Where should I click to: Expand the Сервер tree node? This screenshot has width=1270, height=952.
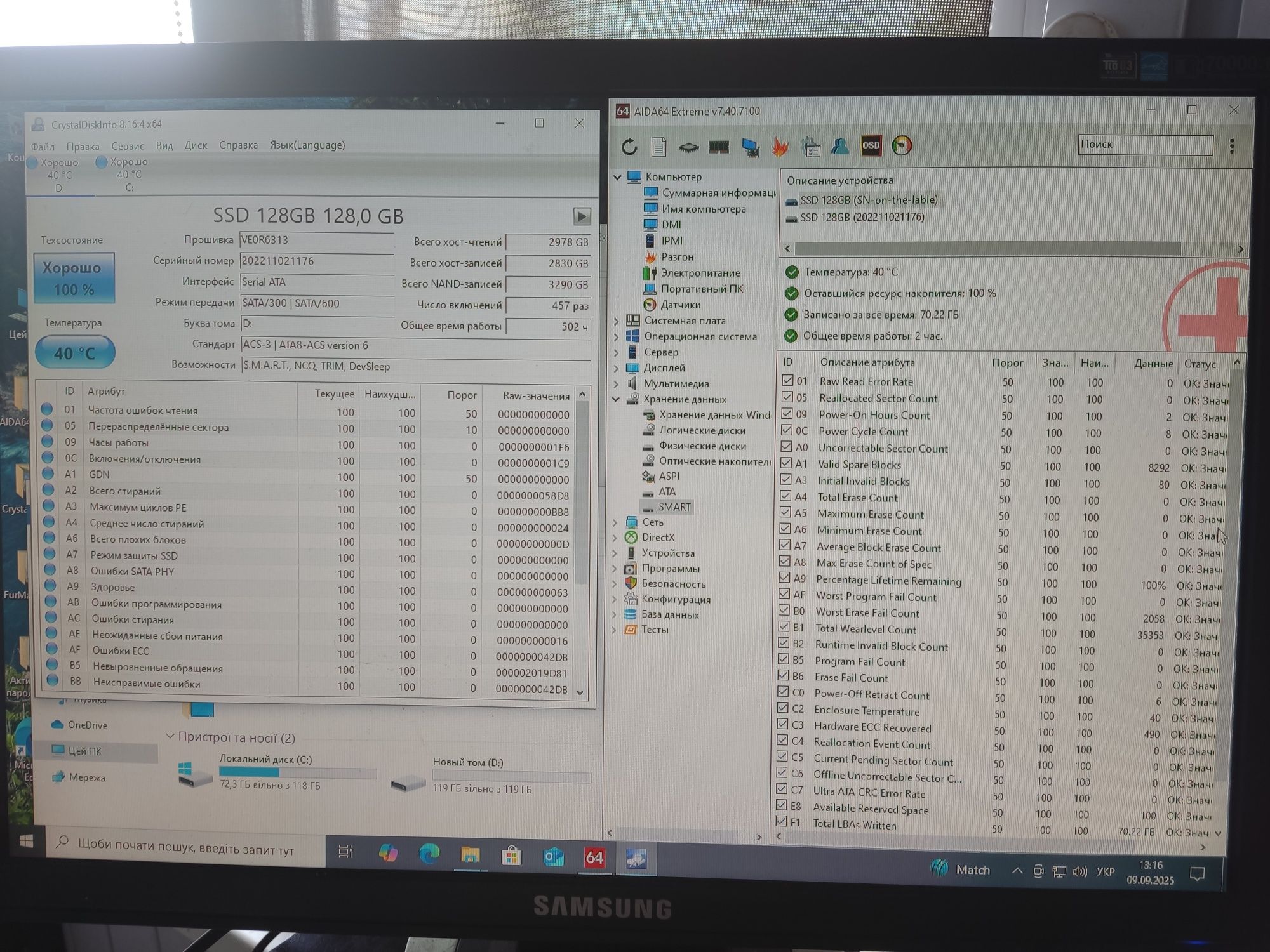616,352
